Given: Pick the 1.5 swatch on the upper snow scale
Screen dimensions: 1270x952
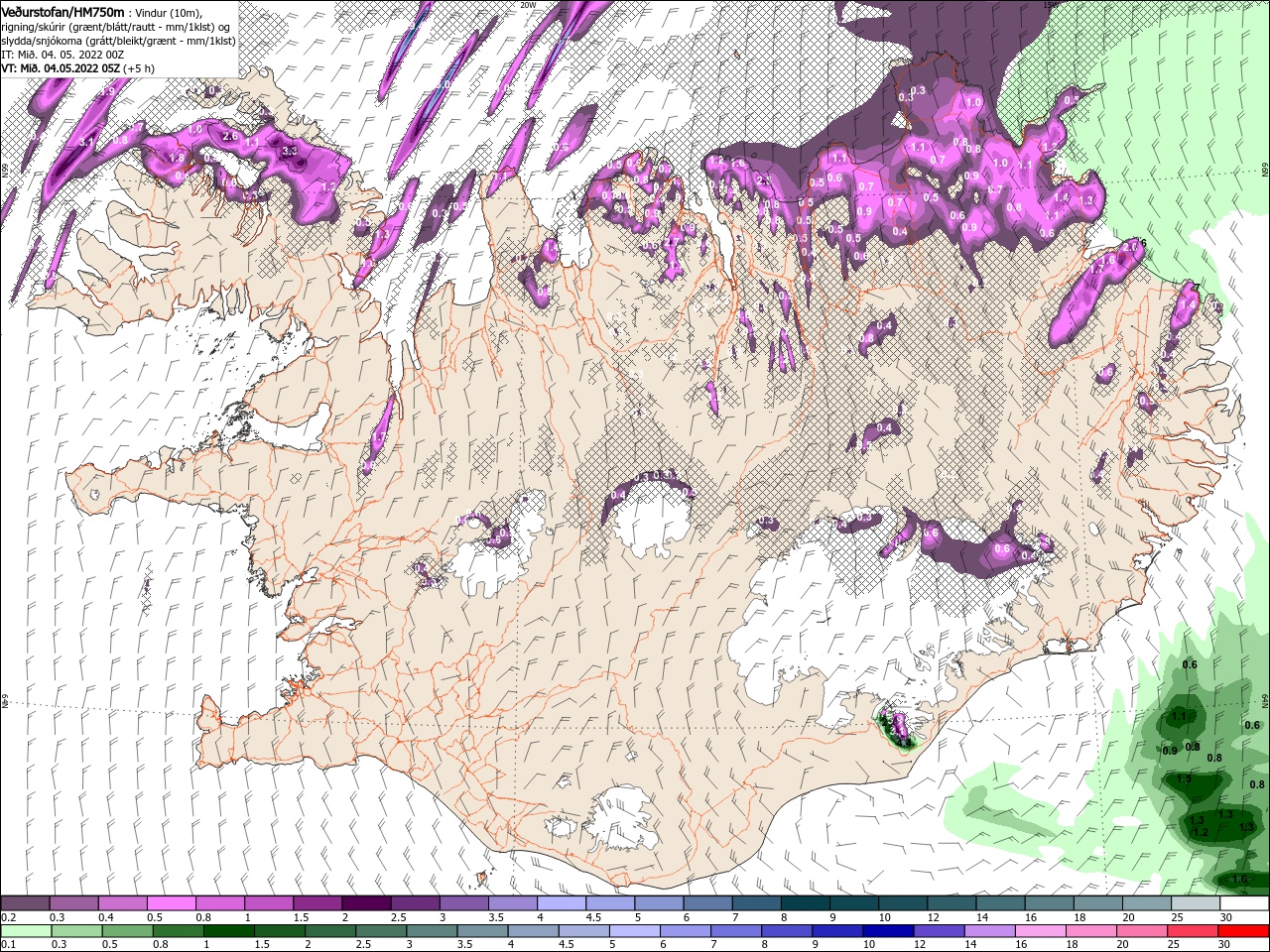Looking at the screenshot, I should coord(317,903).
